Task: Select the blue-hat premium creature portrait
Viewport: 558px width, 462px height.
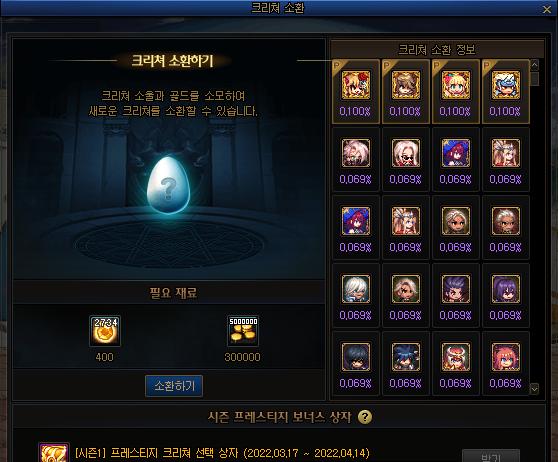Action: click(x=506, y=85)
